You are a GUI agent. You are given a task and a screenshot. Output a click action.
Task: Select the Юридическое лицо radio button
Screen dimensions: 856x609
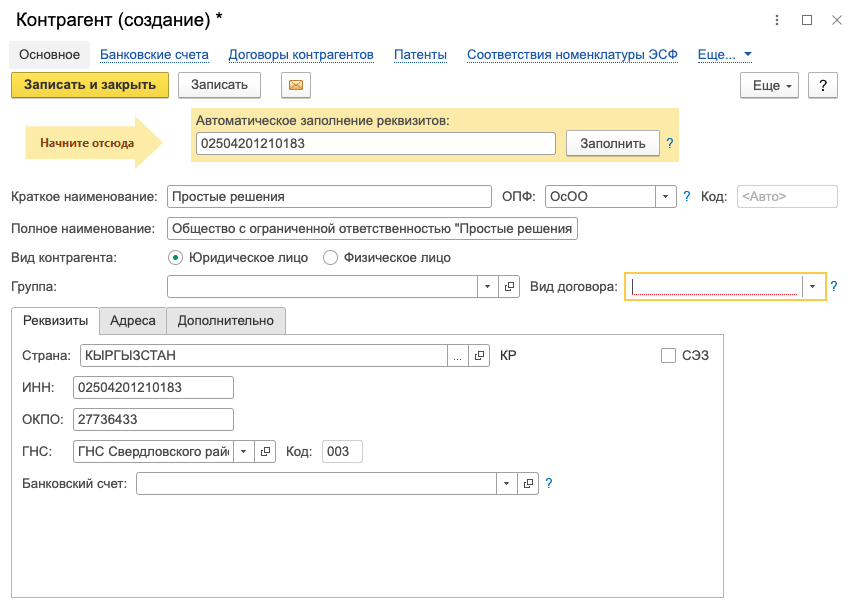[175, 258]
